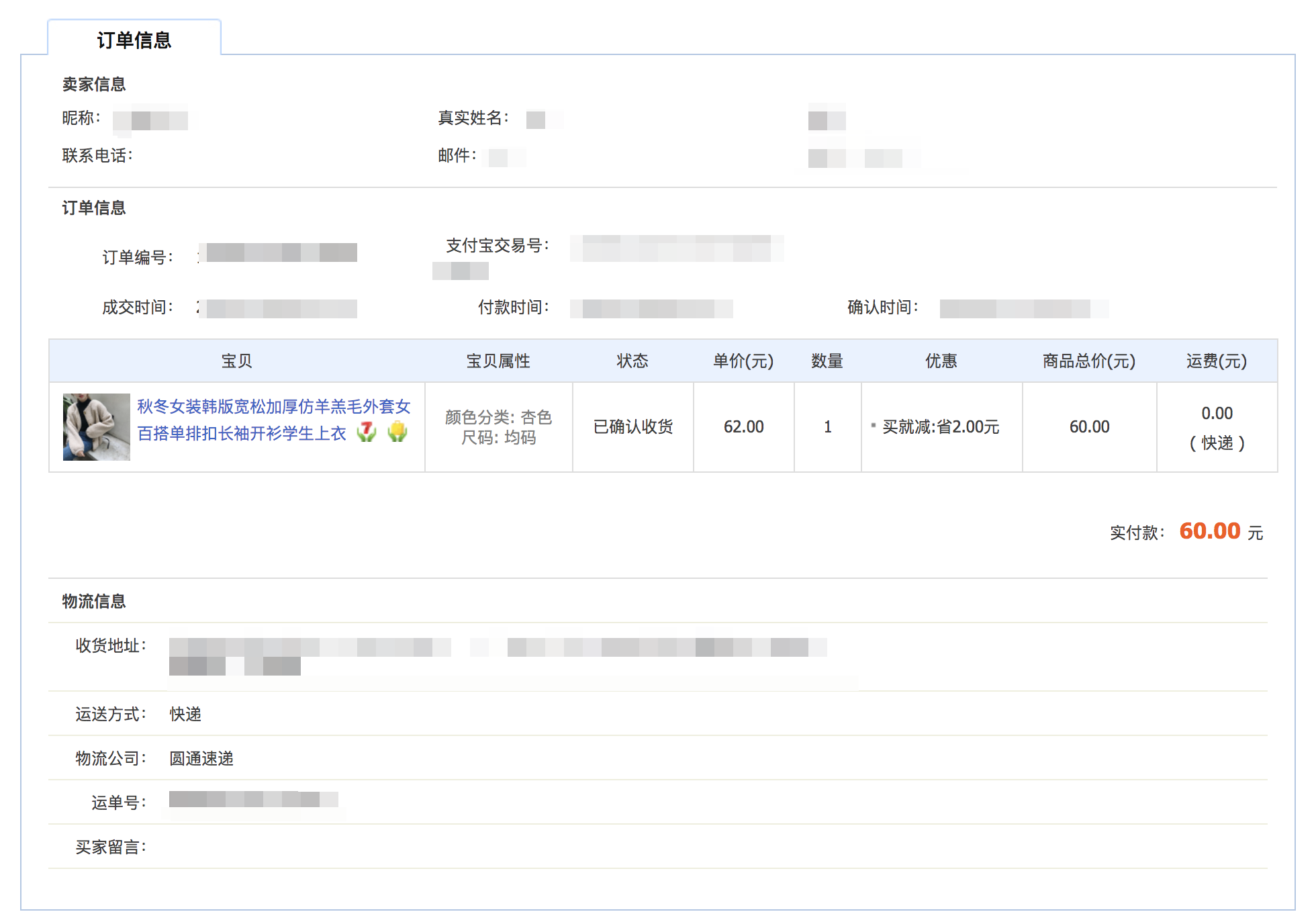
Task: Select the 商品总价(元) column header
Action: coord(1089,361)
